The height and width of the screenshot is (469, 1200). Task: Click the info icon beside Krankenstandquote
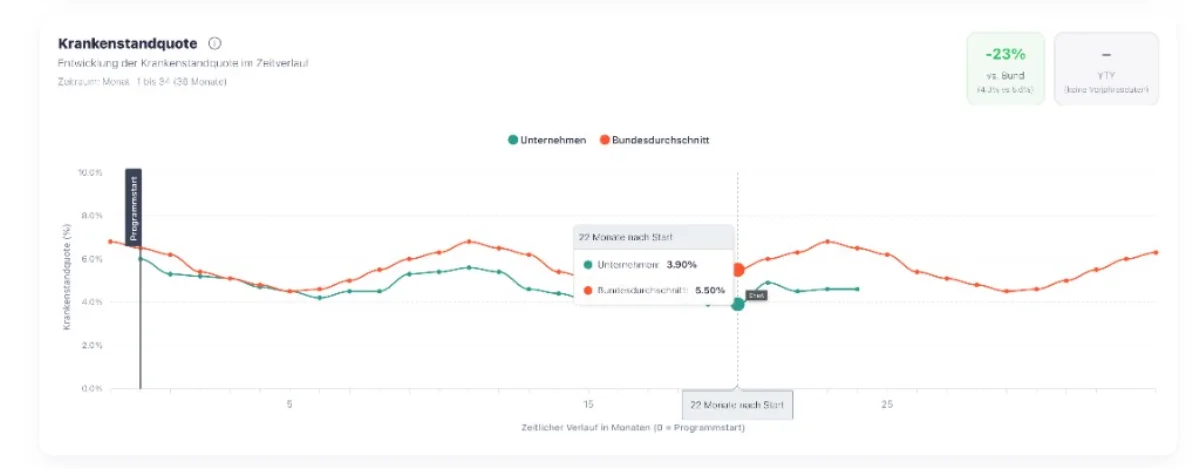[215, 43]
